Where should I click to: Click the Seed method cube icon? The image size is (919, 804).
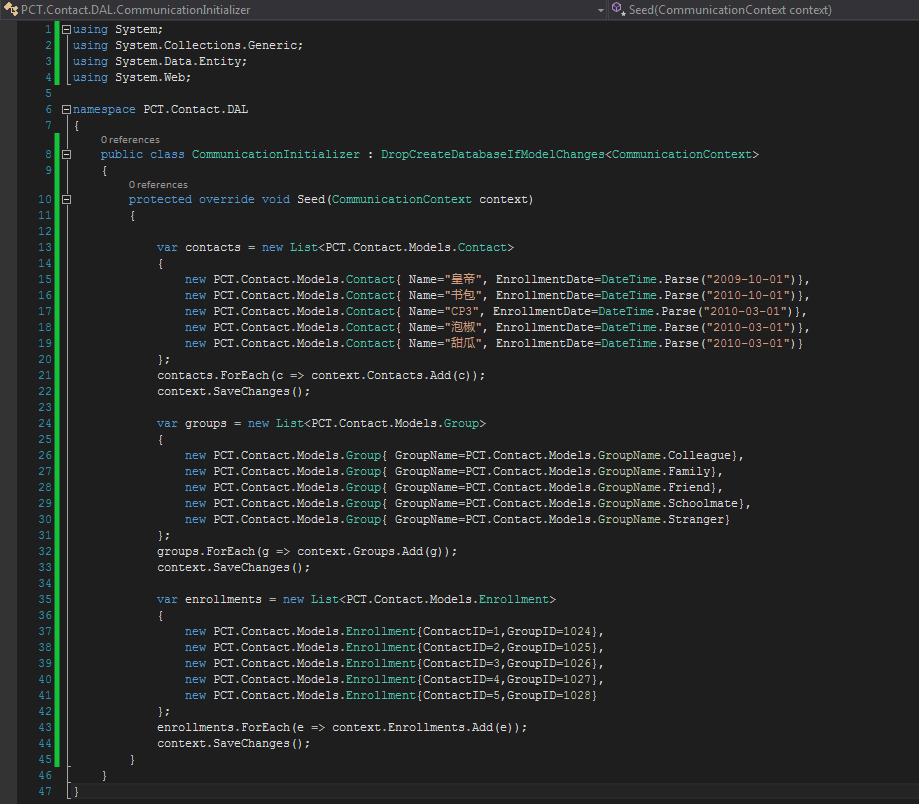pyautogui.click(x=618, y=10)
